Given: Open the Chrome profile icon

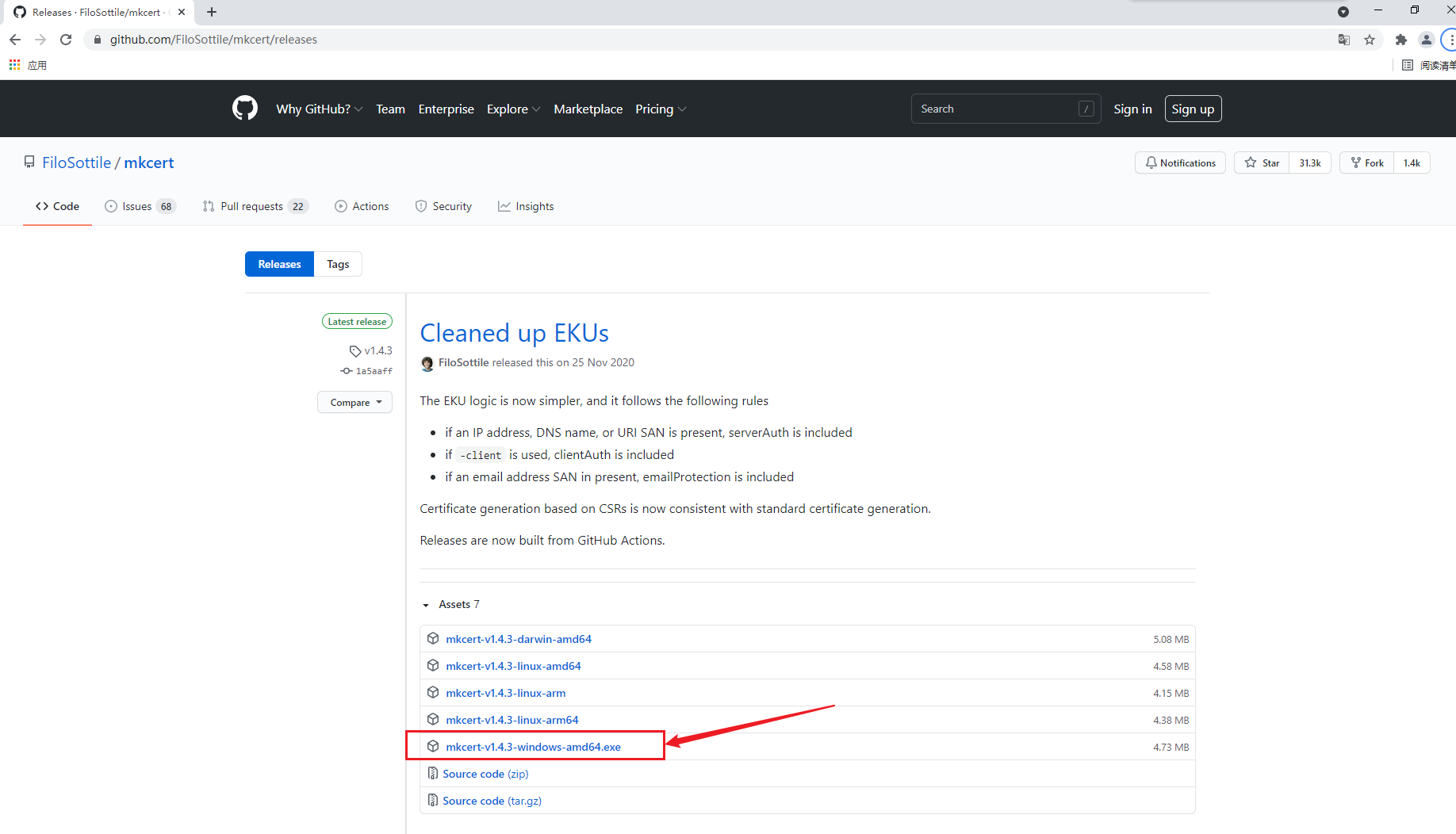Looking at the screenshot, I should [1426, 40].
